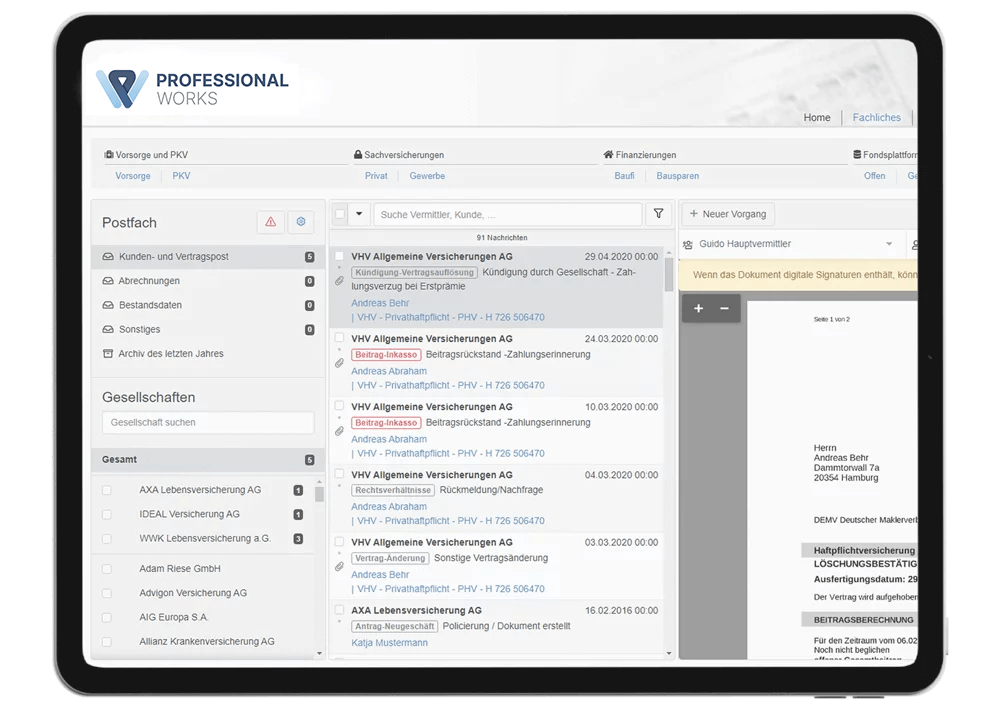The height and width of the screenshot is (709, 1000).
Task: Click the Antrag-Neugeschäft tag
Action: point(395,626)
